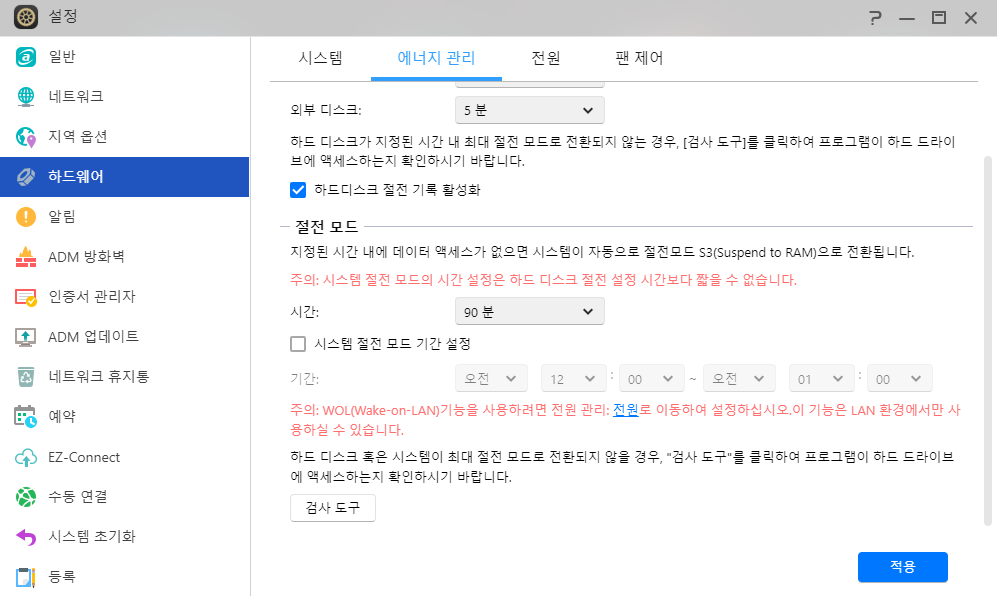This screenshot has height=596, width=997.
Task: Switch to the 시스템 tab
Action: pyautogui.click(x=320, y=58)
